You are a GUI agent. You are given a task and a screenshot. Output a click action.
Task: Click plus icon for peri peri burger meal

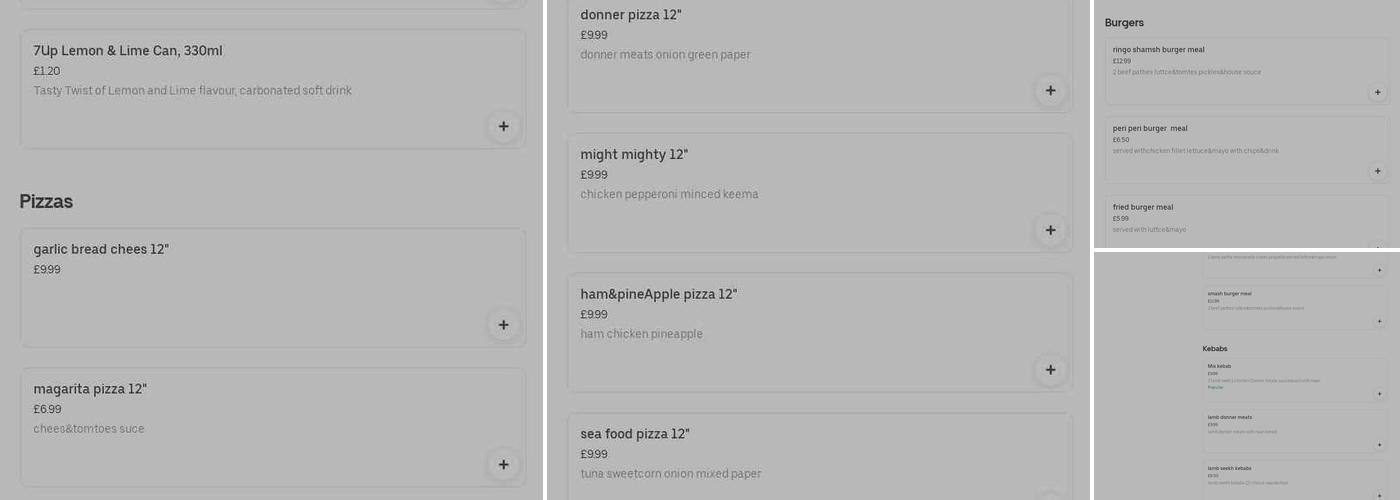tap(1377, 171)
